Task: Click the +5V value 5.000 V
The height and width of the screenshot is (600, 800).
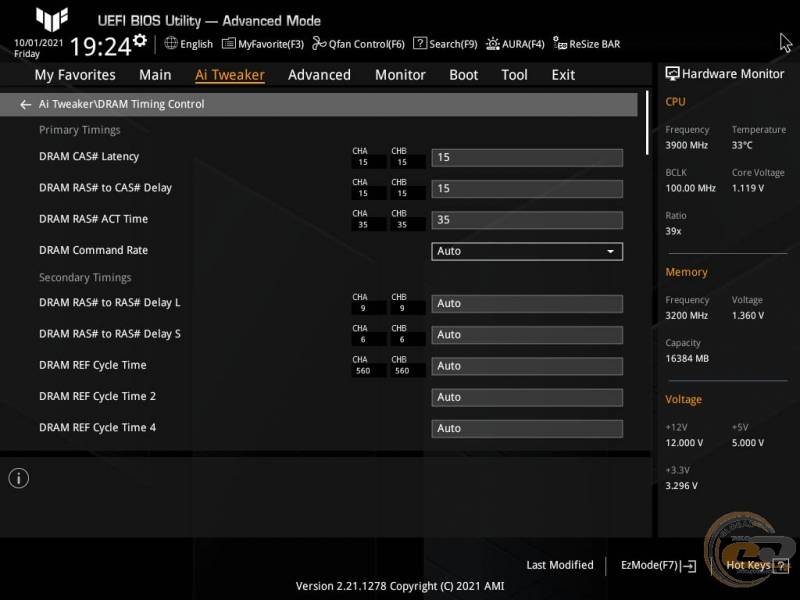Action: coord(748,443)
